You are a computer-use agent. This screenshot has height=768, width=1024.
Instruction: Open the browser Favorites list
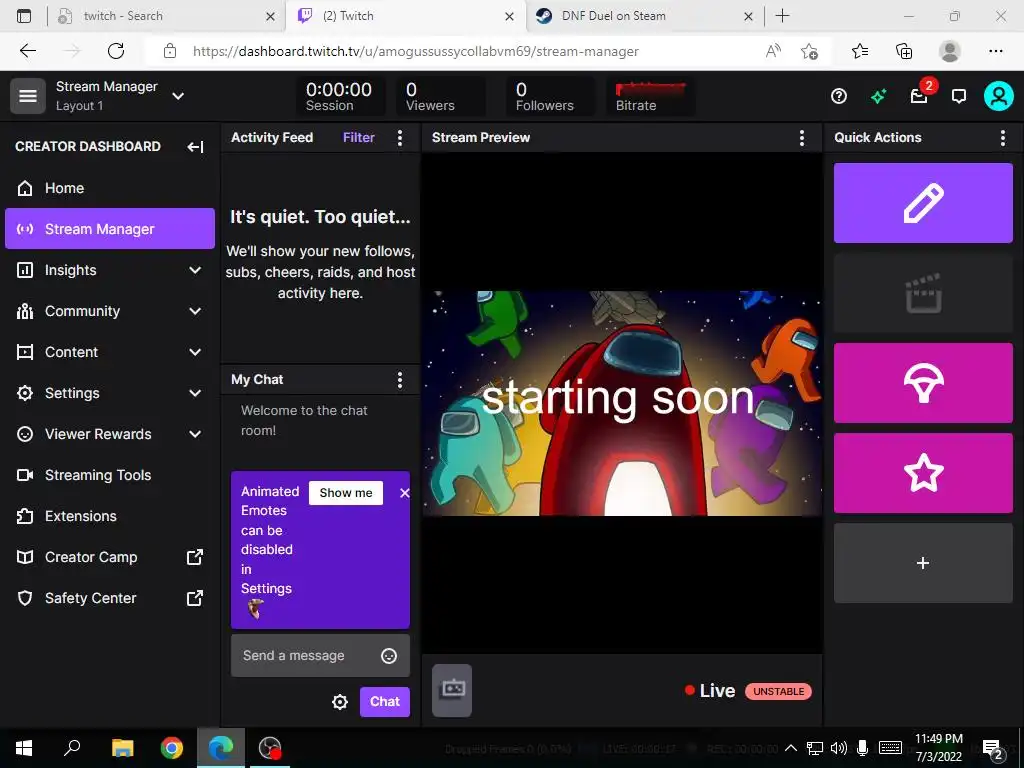coord(860,51)
